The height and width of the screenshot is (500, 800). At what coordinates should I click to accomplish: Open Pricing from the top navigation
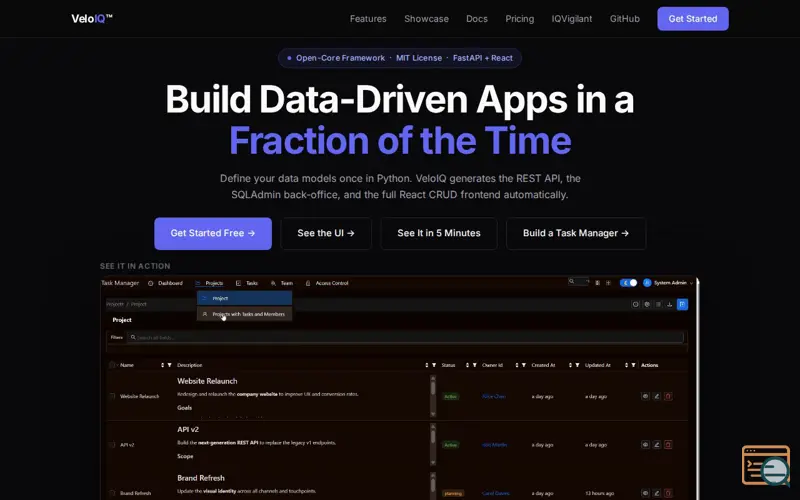tap(519, 19)
